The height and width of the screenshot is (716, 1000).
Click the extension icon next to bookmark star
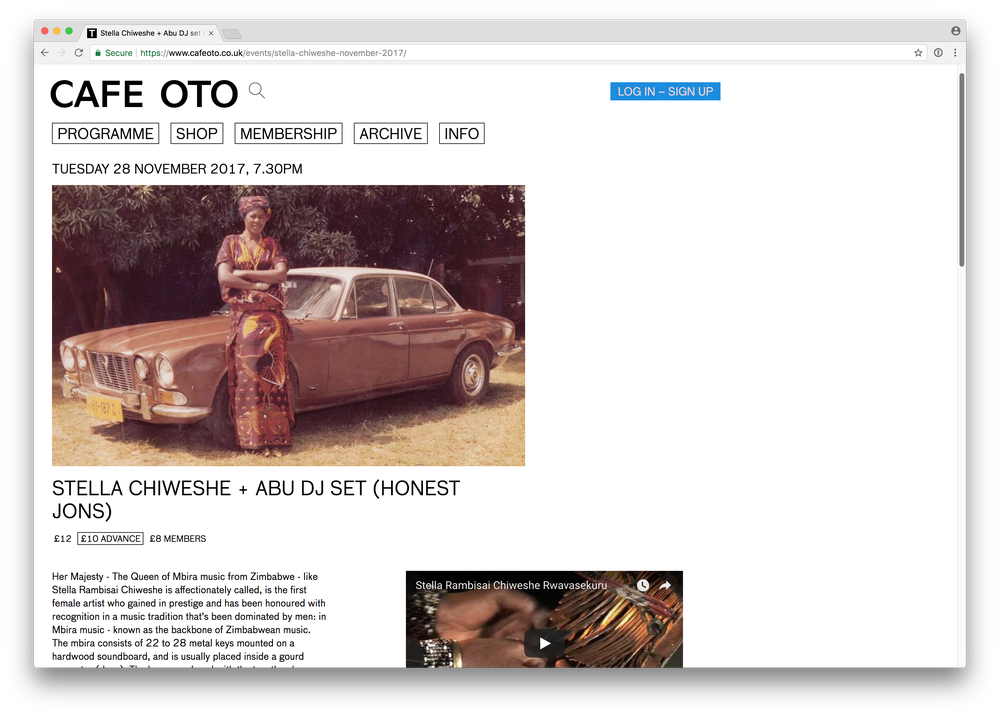[938, 53]
